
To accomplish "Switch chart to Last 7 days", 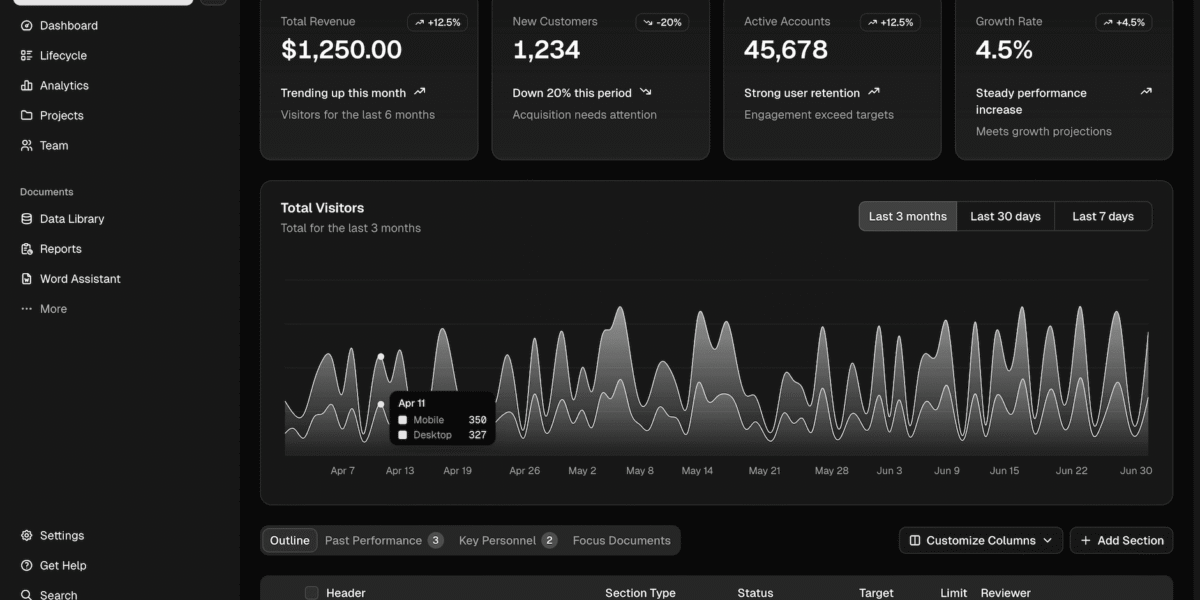I will coord(1102,217).
